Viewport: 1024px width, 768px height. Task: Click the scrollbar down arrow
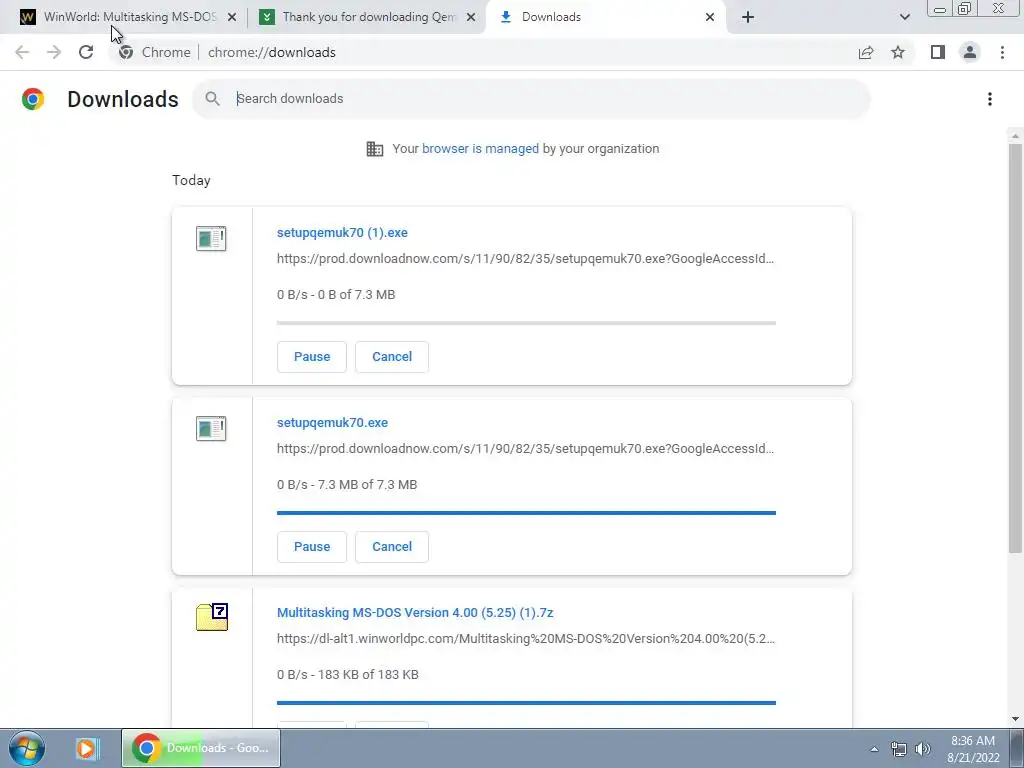pos(1015,719)
